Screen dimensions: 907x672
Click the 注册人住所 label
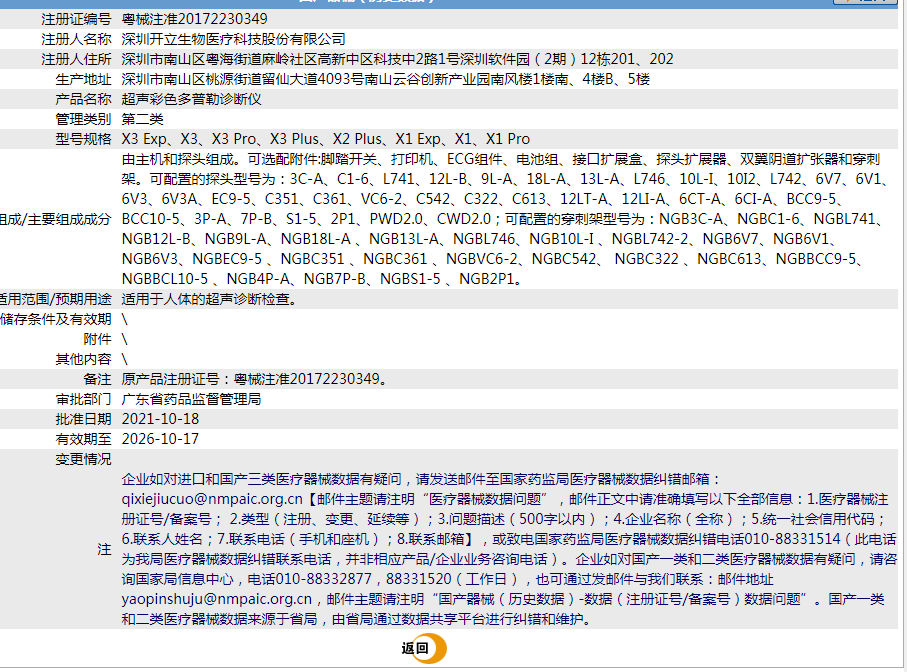point(76,59)
